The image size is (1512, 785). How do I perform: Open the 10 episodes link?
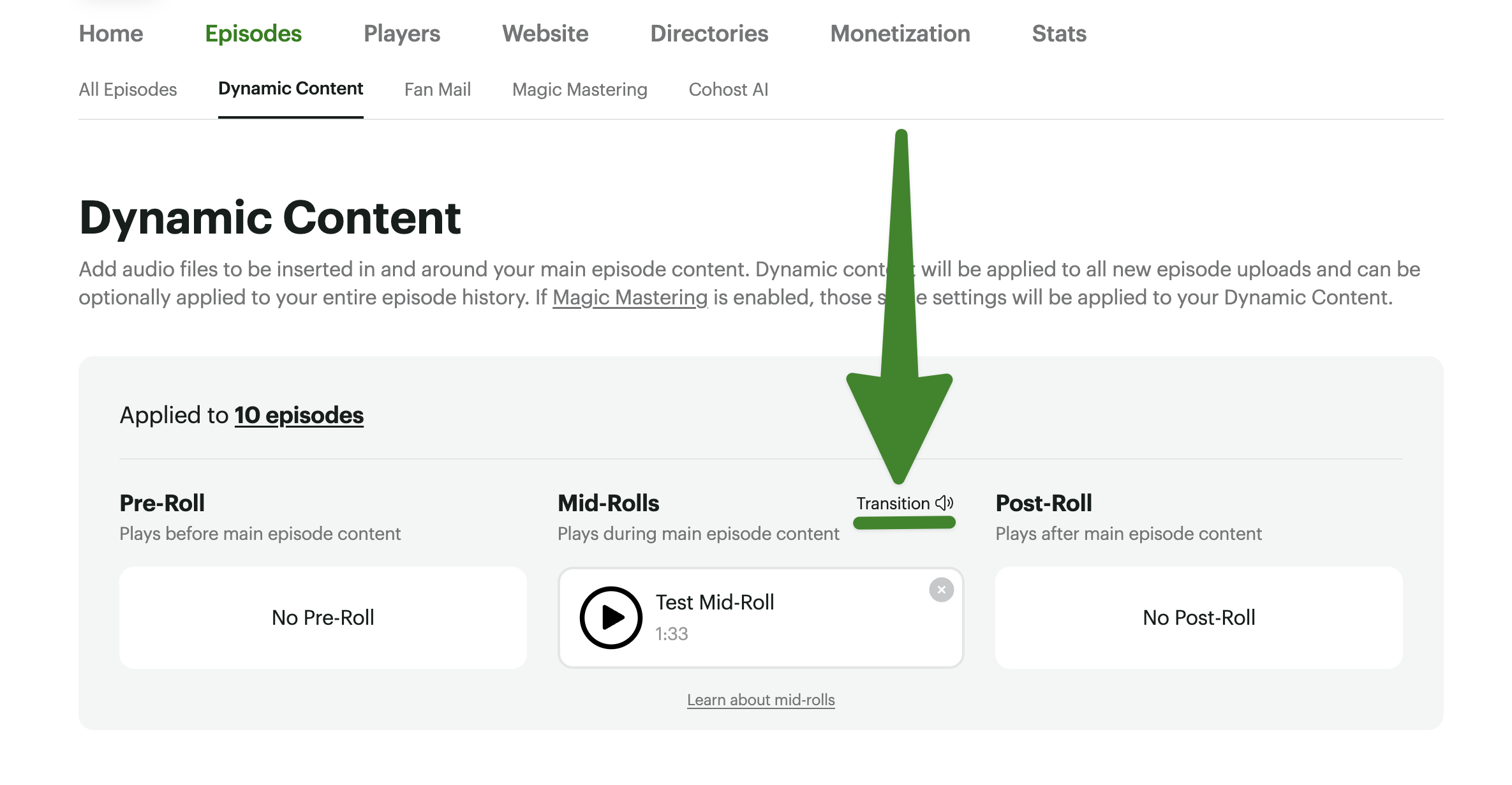point(299,415)
